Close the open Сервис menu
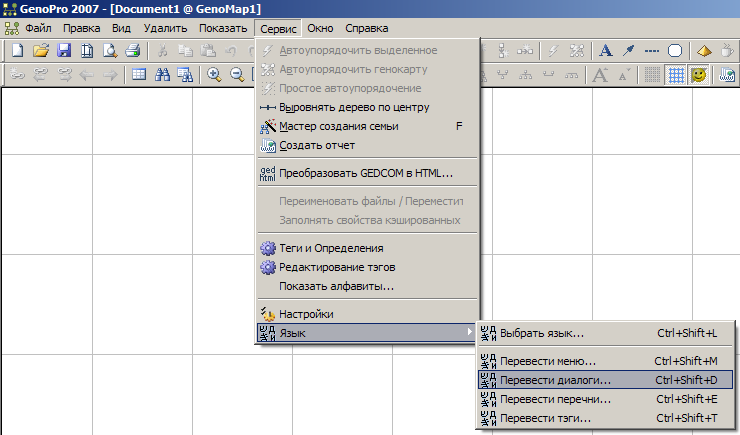This screenshot has width=740, height=435. (278, 29)
